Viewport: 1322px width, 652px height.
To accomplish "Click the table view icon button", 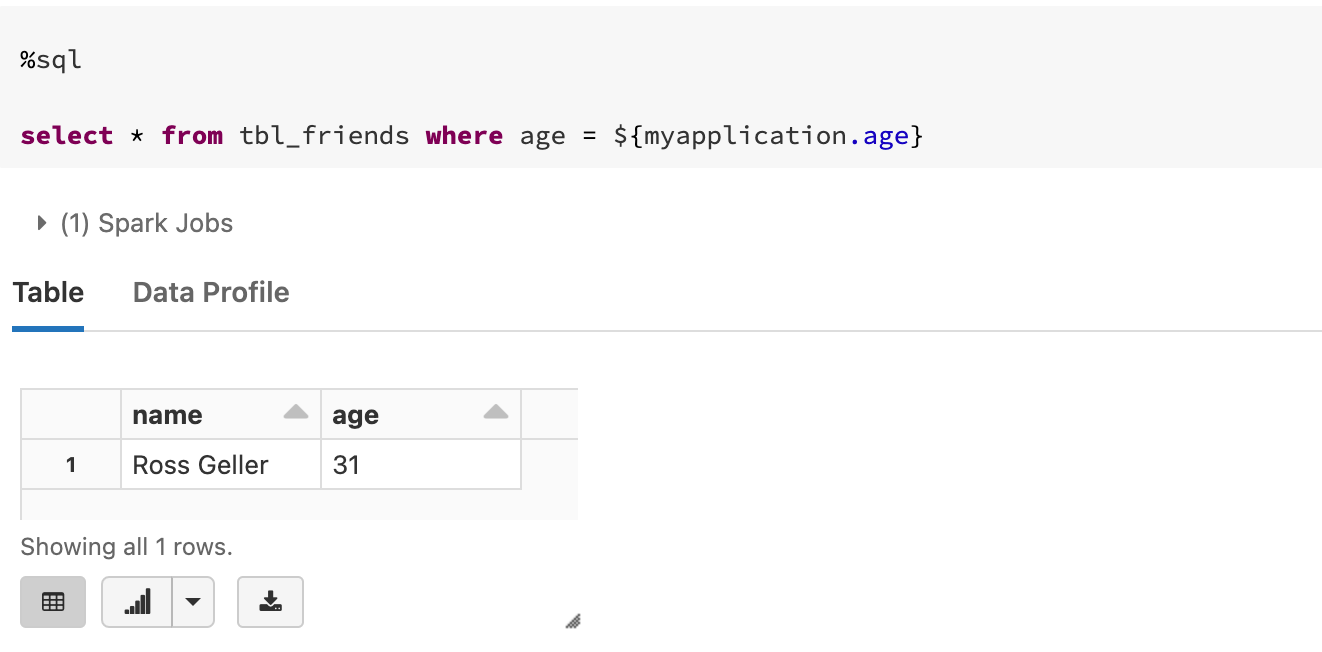I will [x=53, y=602].
